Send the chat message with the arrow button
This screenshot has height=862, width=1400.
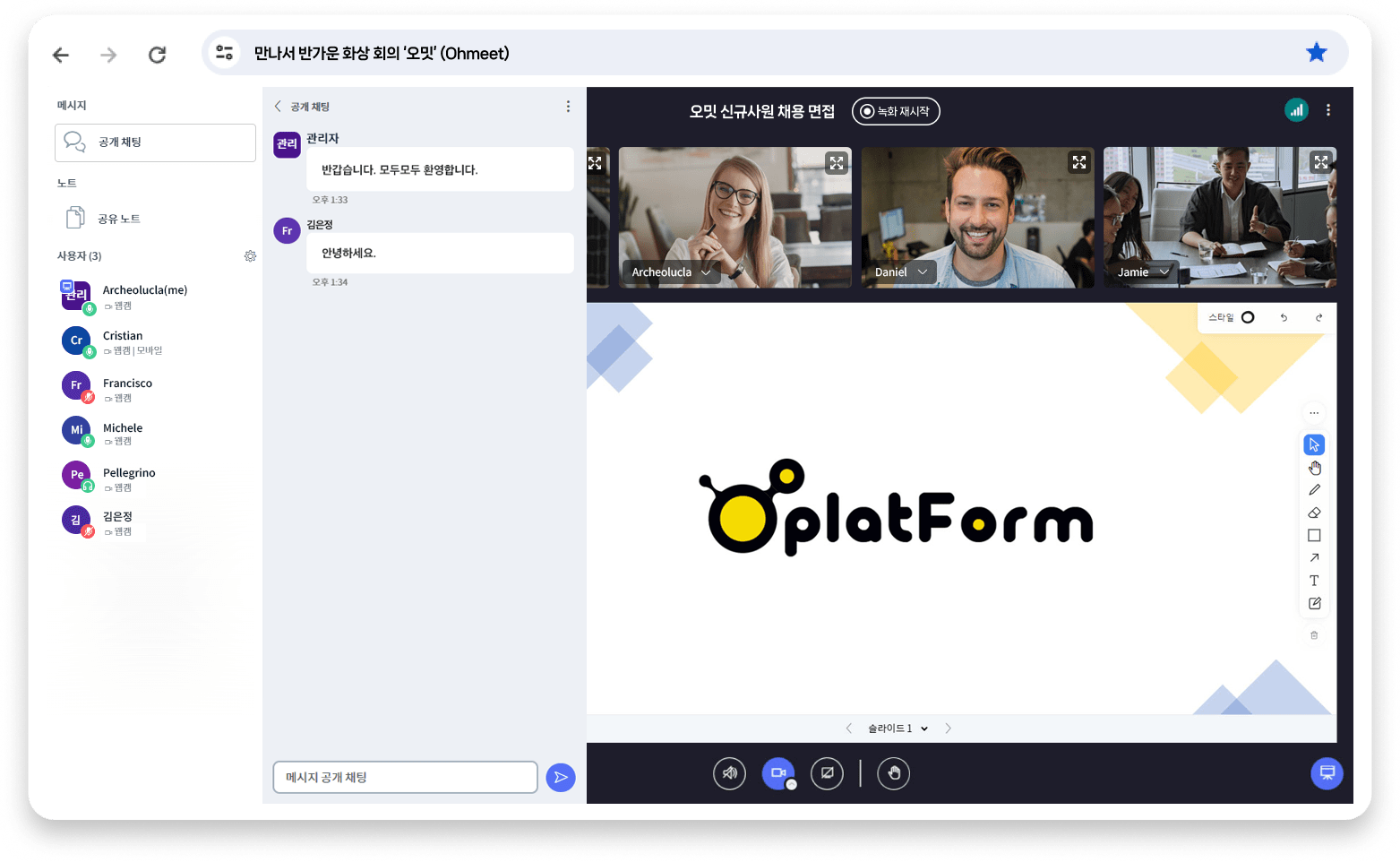(561, 777)
